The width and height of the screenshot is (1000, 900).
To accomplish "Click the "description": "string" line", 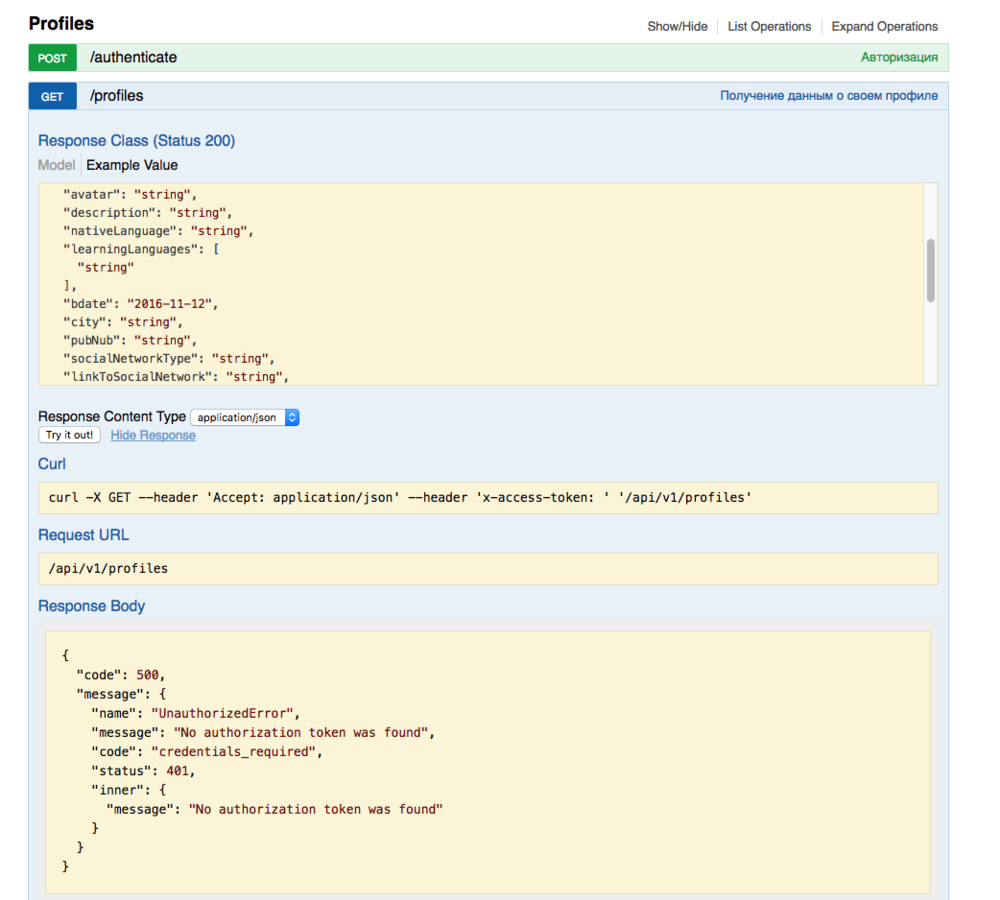I will coord(147,212).
